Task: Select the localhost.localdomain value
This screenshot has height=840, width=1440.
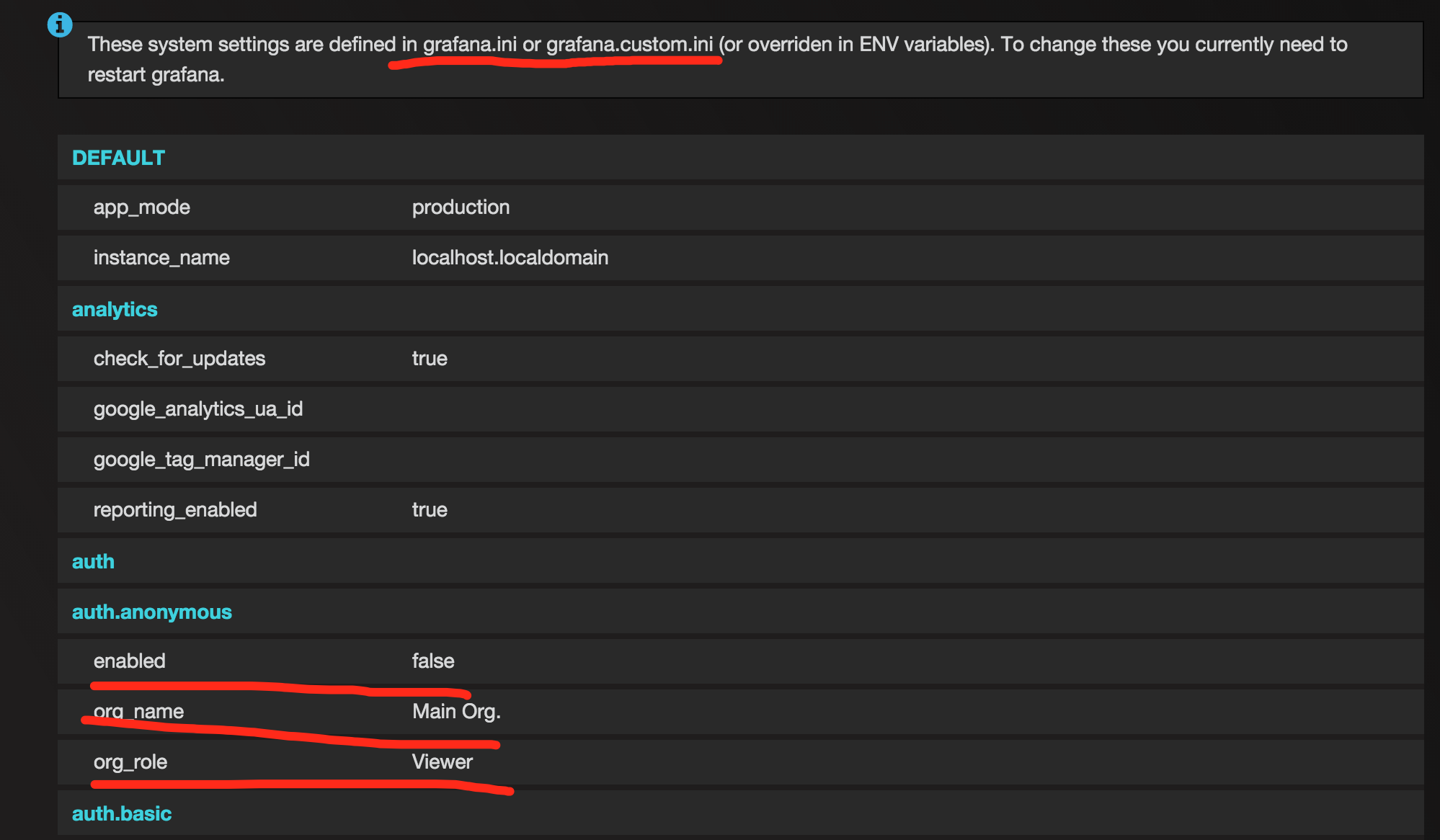Action: coord(510,258)
